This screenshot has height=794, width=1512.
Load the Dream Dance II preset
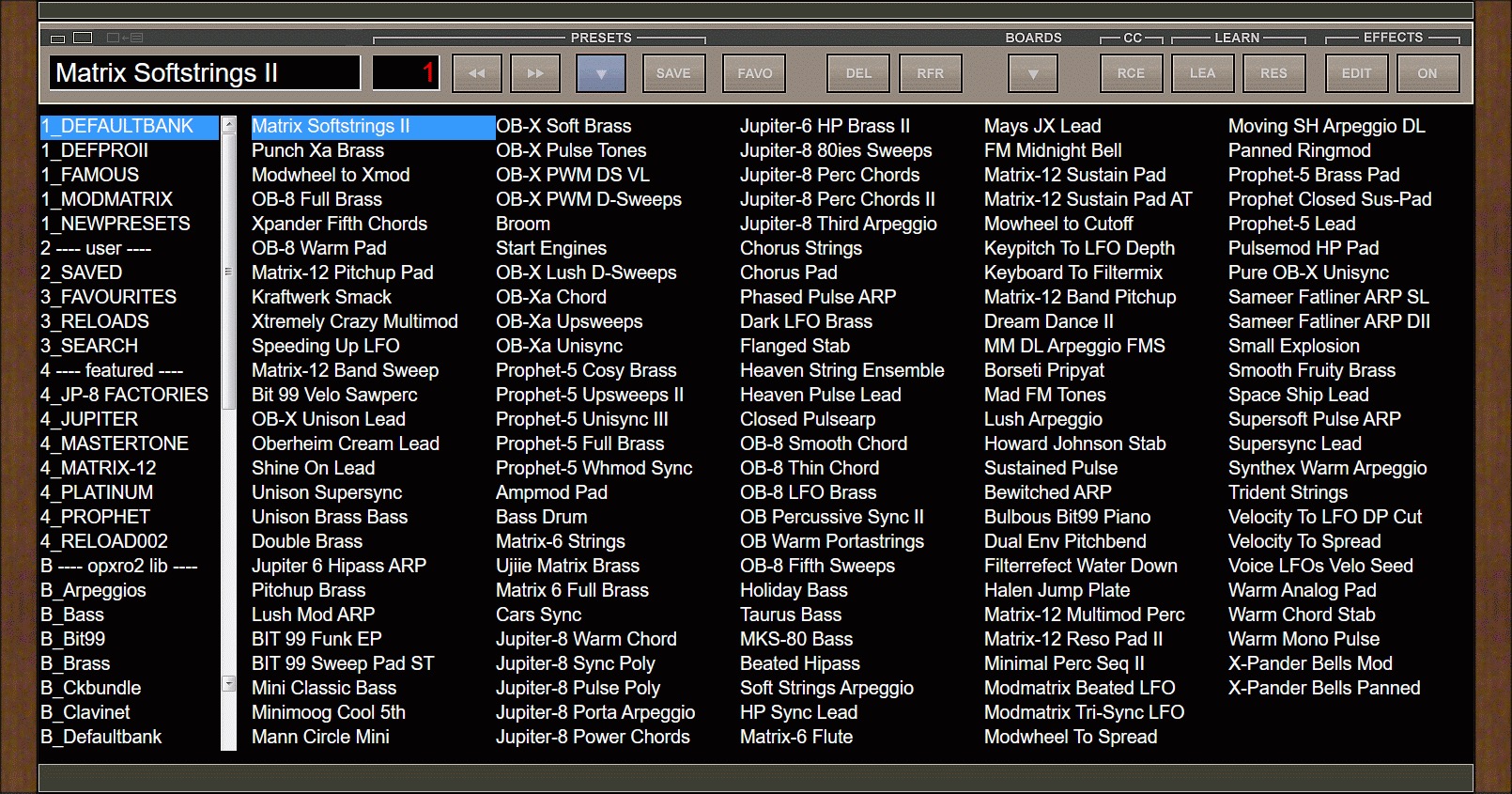[1049, 321]
